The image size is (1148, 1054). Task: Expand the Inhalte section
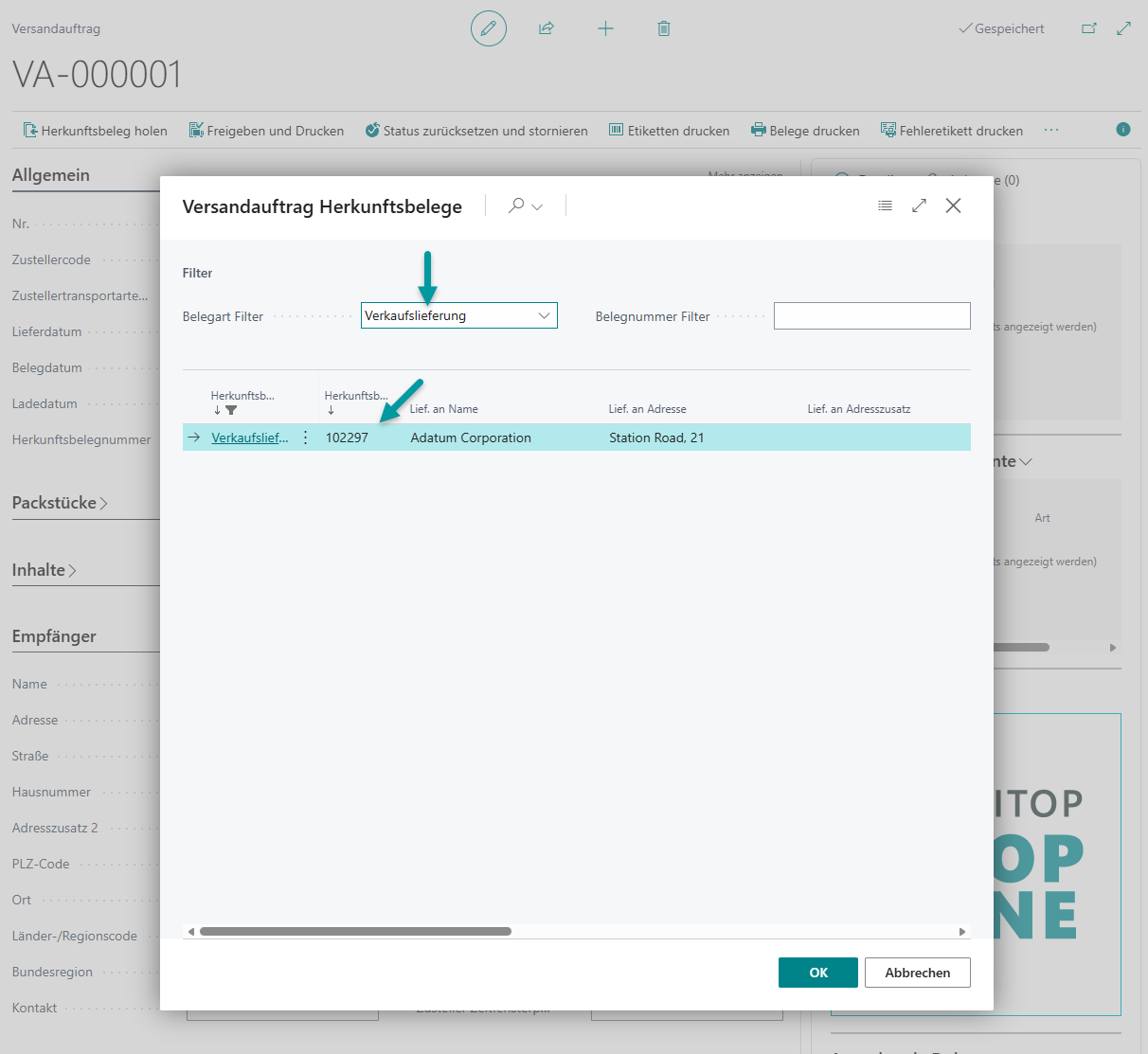(44, 570)
